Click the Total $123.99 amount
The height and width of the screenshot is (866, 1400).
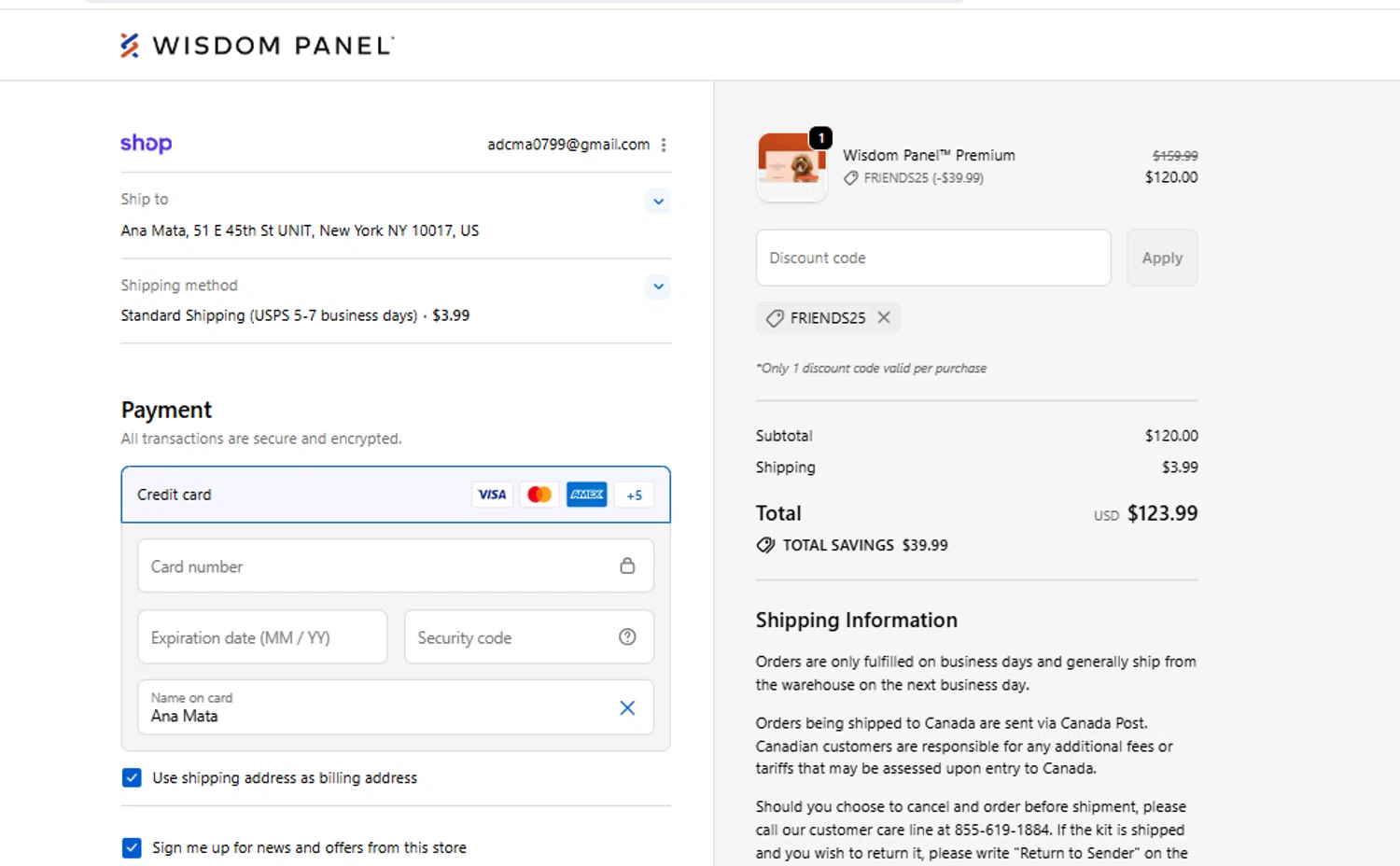[x=1162, y=513]
